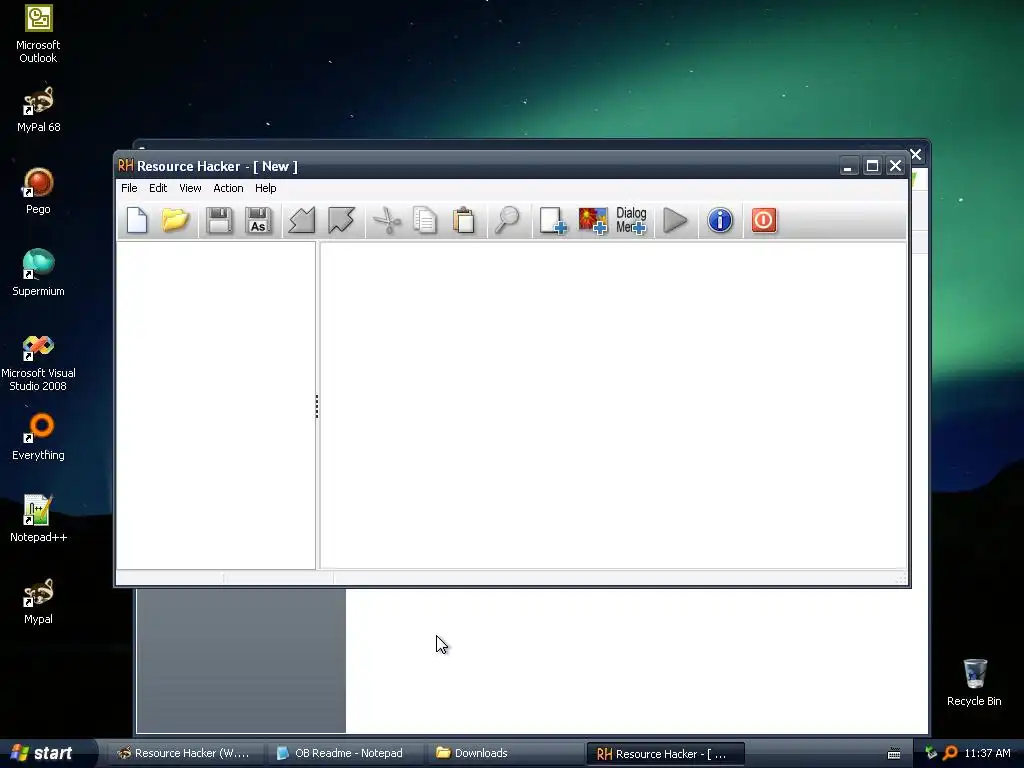Open the Action menu
1024x768 pixels.
coord(228,188)
